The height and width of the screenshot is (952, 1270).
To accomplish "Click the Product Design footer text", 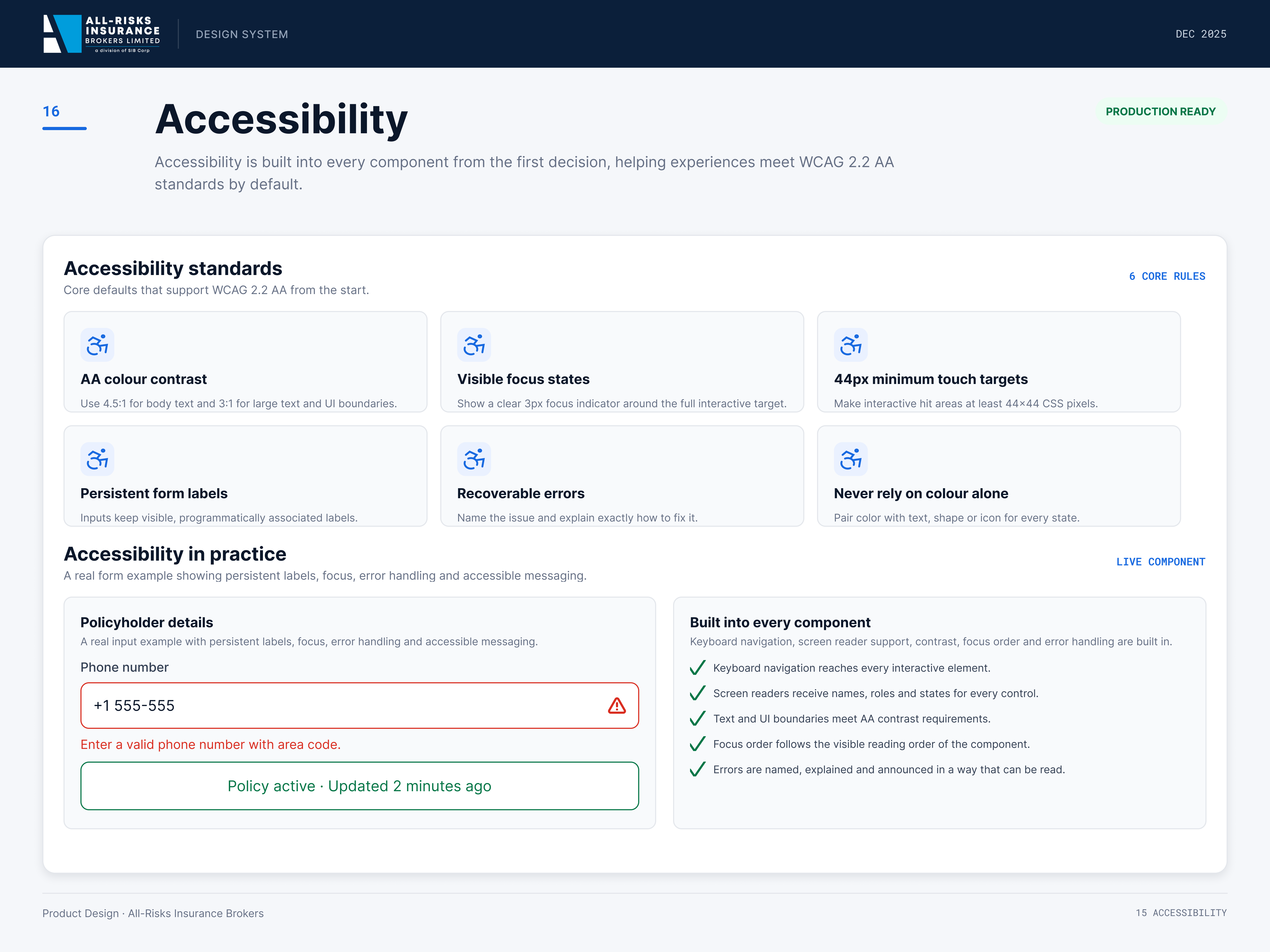I will [x=153, y=914].
